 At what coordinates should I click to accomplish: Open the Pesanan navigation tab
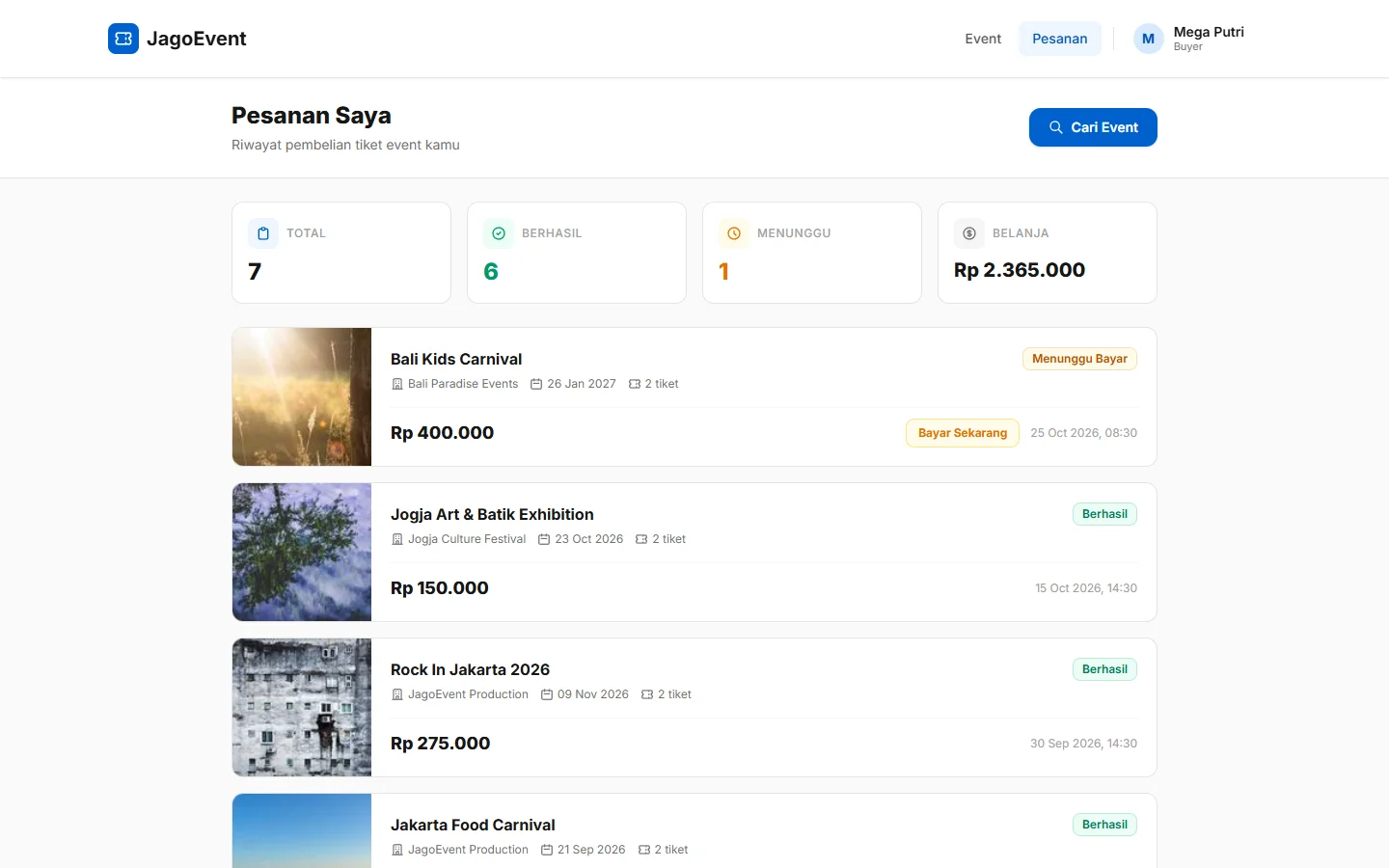[x=1060, y=39]
